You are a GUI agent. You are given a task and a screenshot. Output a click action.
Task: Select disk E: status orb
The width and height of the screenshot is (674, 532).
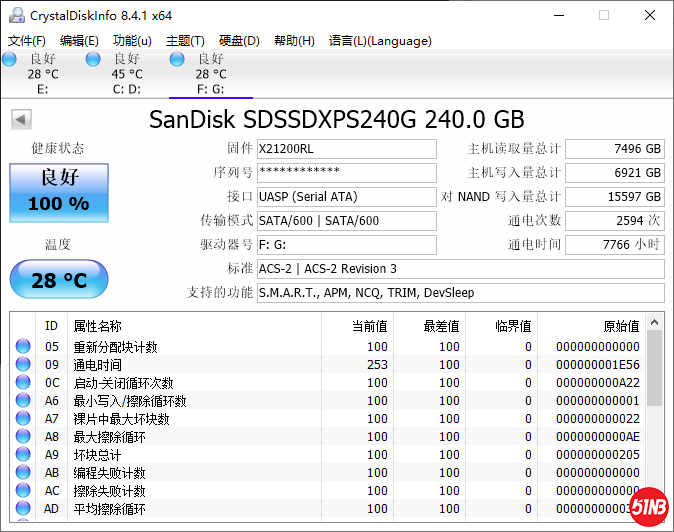tap(10, 60)
